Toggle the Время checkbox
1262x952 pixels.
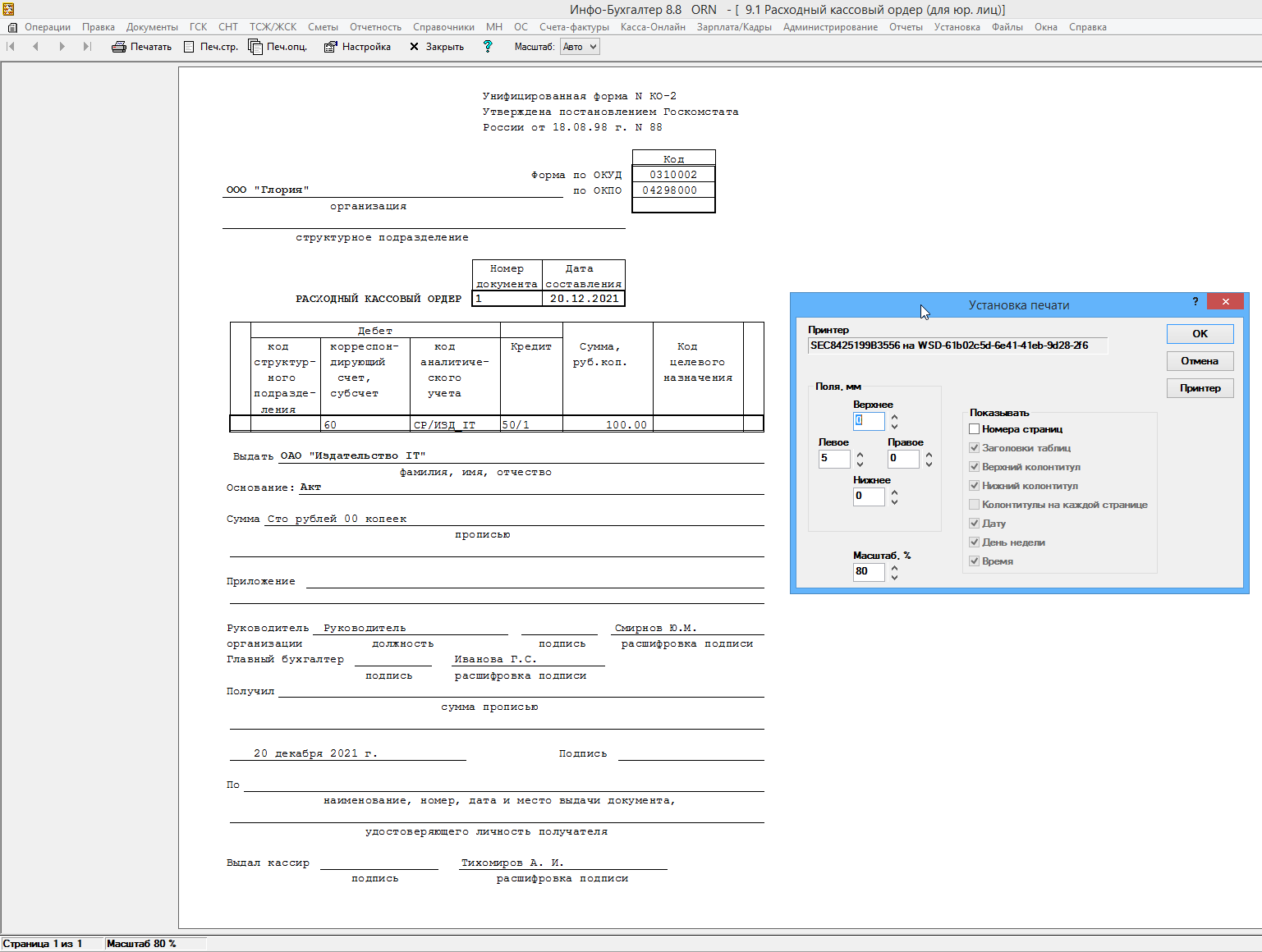[974, 561]
